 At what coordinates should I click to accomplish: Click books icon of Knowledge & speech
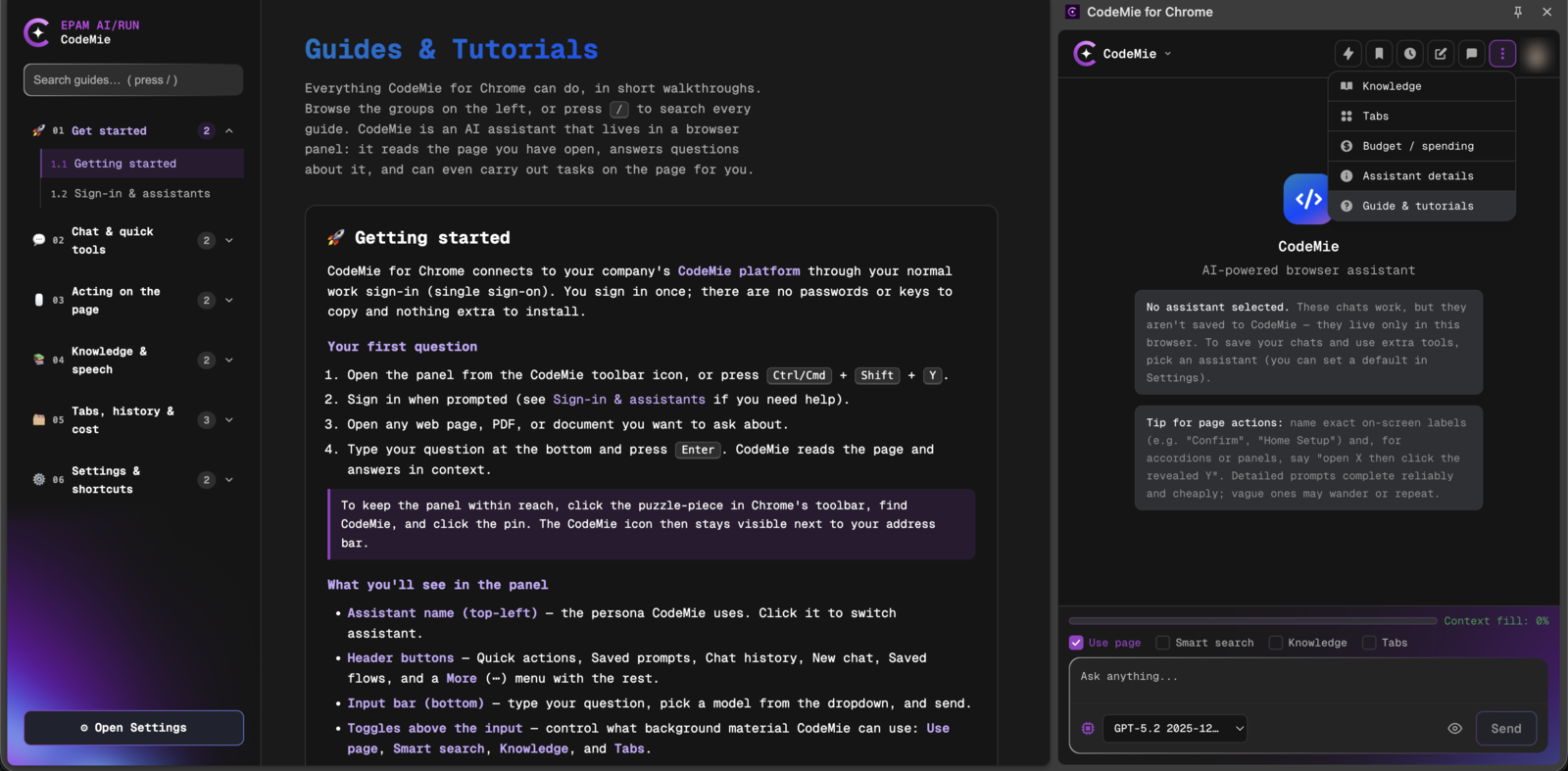click(39, 360)
